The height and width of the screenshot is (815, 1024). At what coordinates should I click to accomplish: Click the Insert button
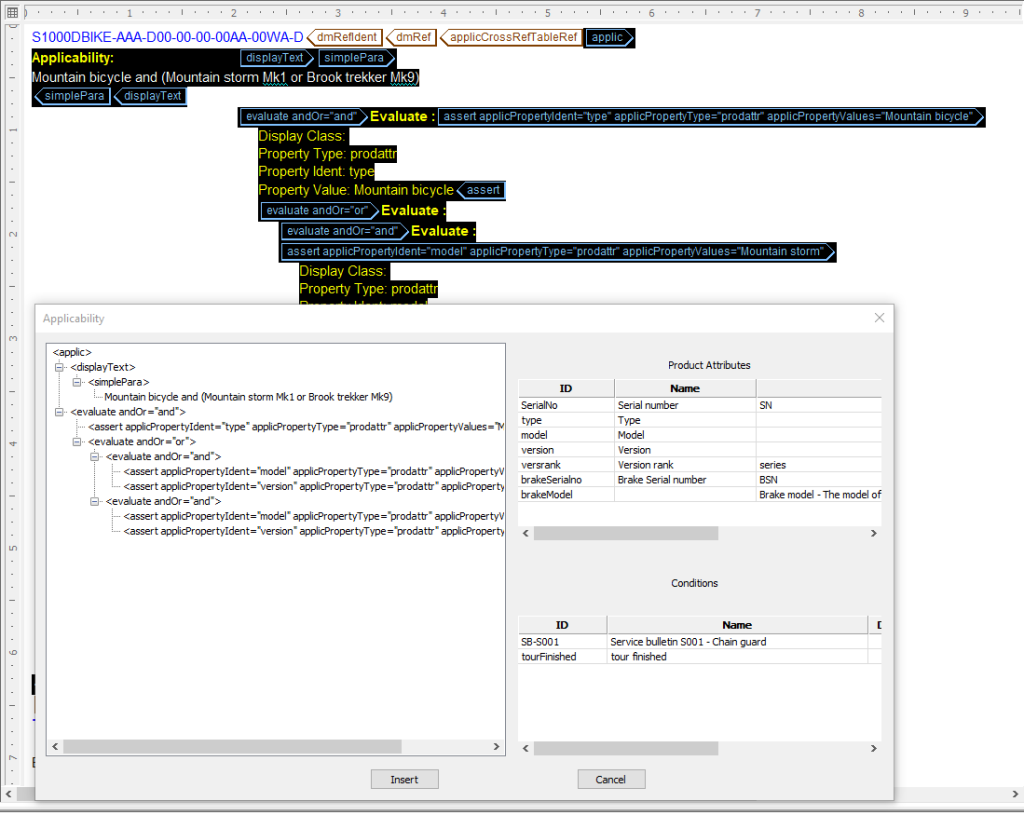coord(404,779)
